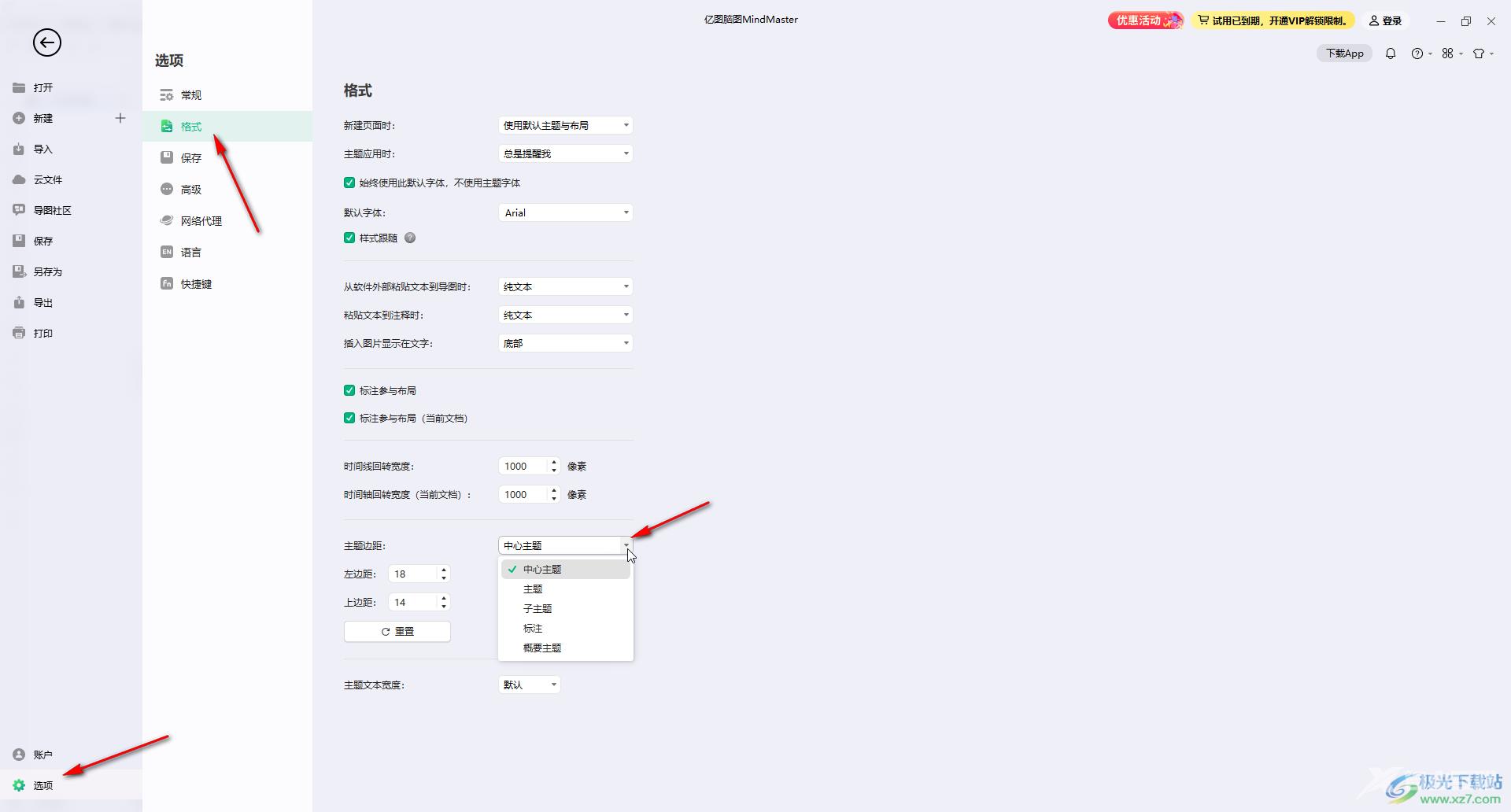Image resolution: width=1511 pixels, height=812 pixels.
Task: Click the 上边距 value field
Action: [413, 602]
